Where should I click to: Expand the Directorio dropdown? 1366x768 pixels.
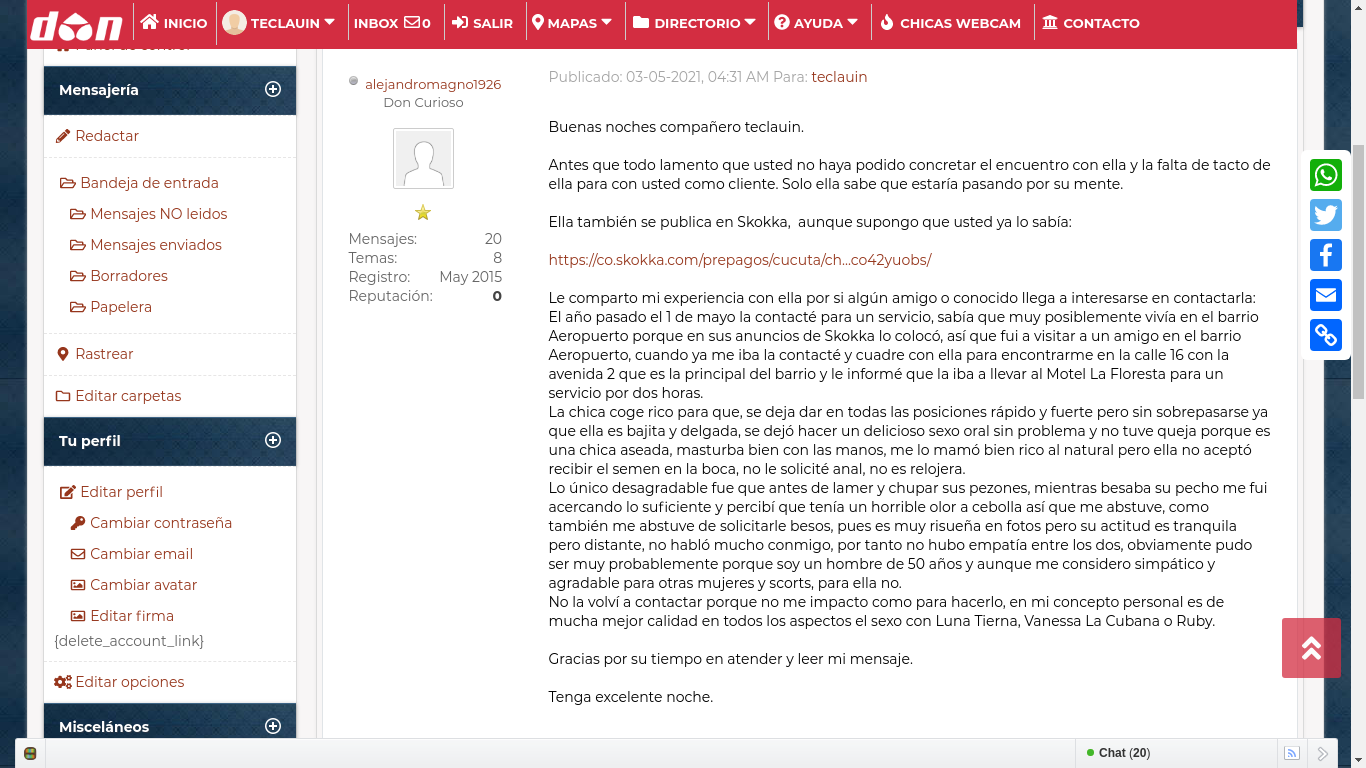pyautogui.click(x=694, y=23)
